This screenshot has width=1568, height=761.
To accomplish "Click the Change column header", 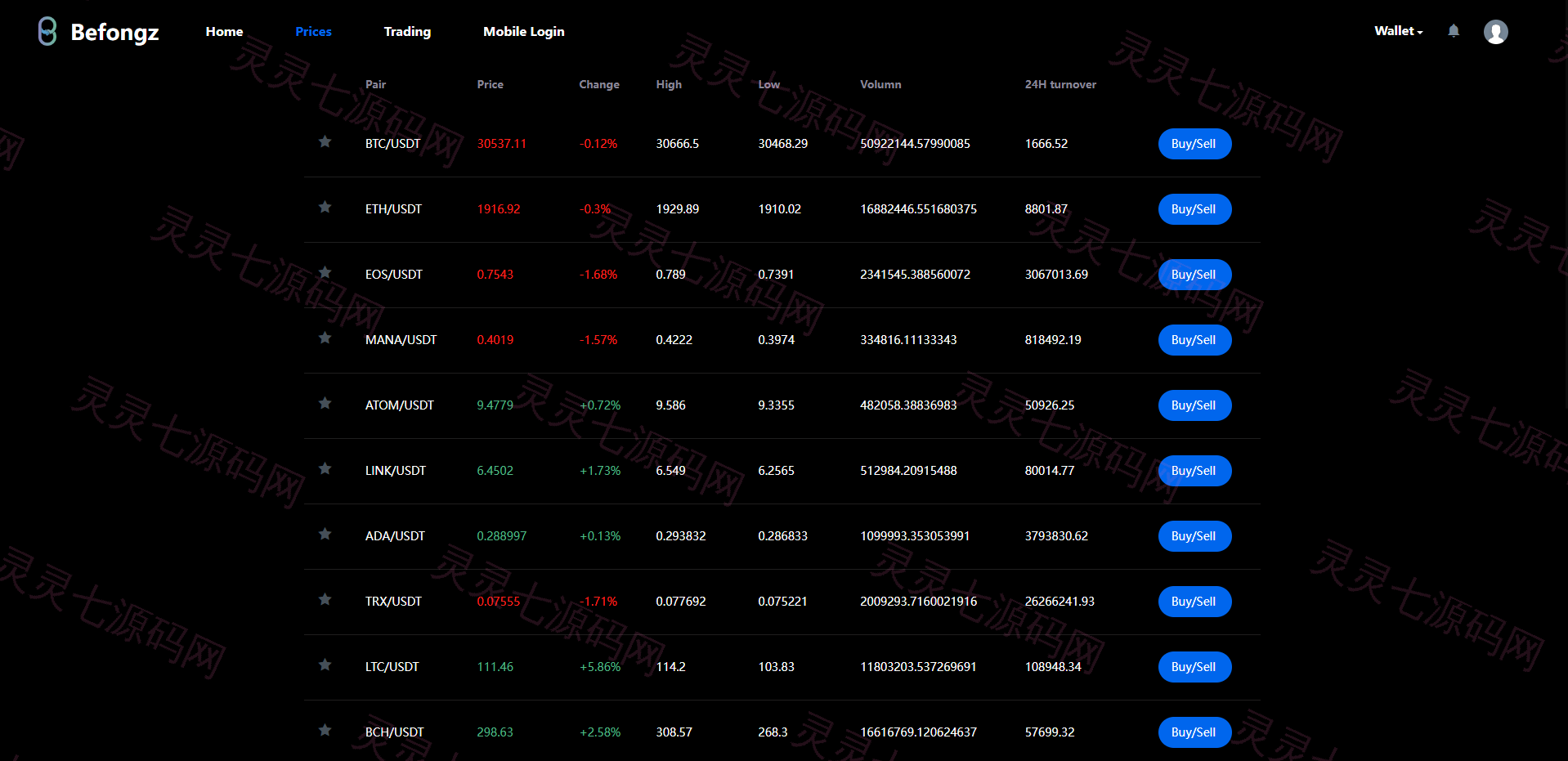I will (x=598, y=85).
